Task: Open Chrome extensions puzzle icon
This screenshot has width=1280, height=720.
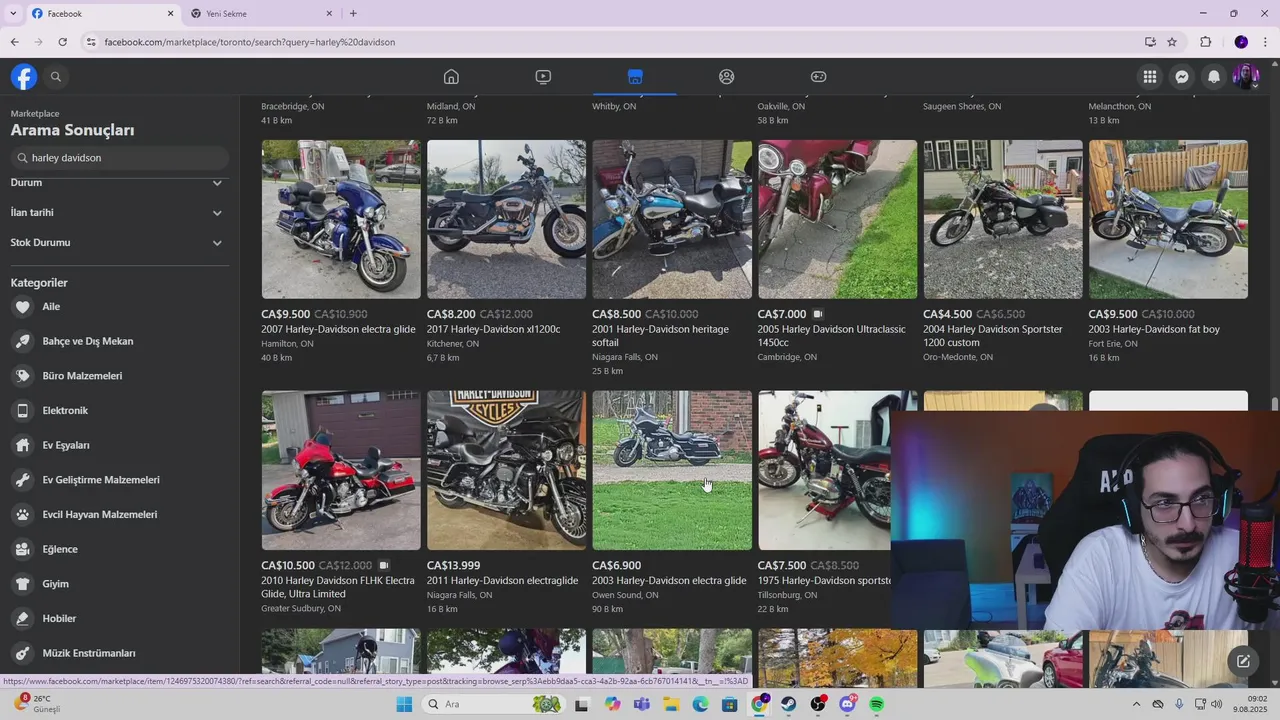Action: tap(1205, 42)
